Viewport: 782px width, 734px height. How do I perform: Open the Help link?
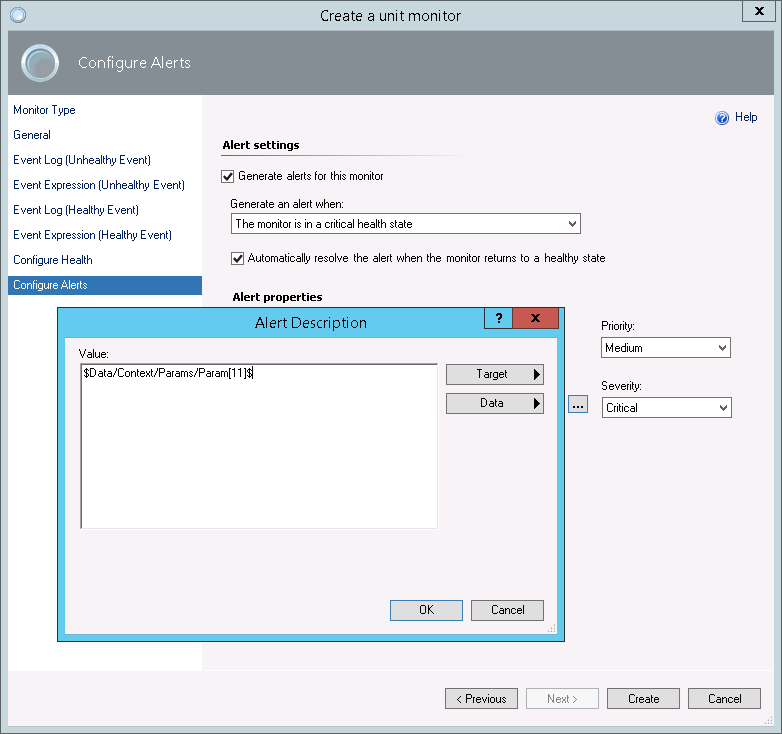(746, 117)
